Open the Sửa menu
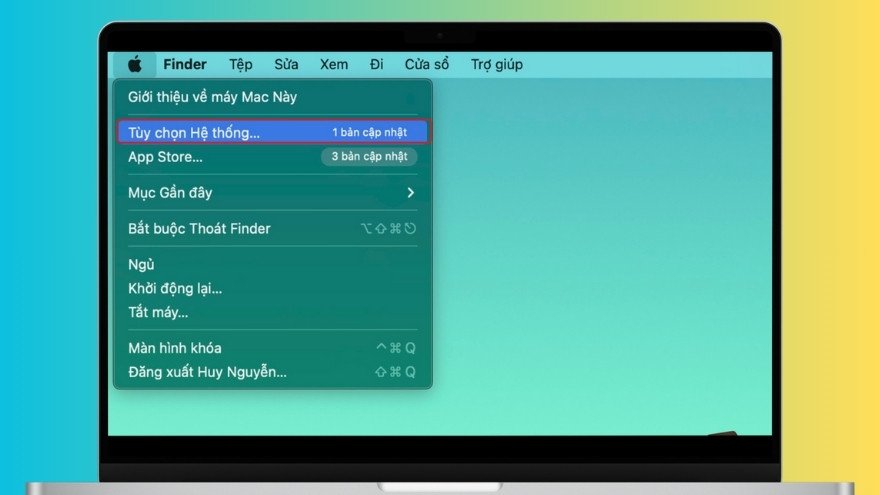880x495 pixels. pyautogui.click(x=286, y=65)
